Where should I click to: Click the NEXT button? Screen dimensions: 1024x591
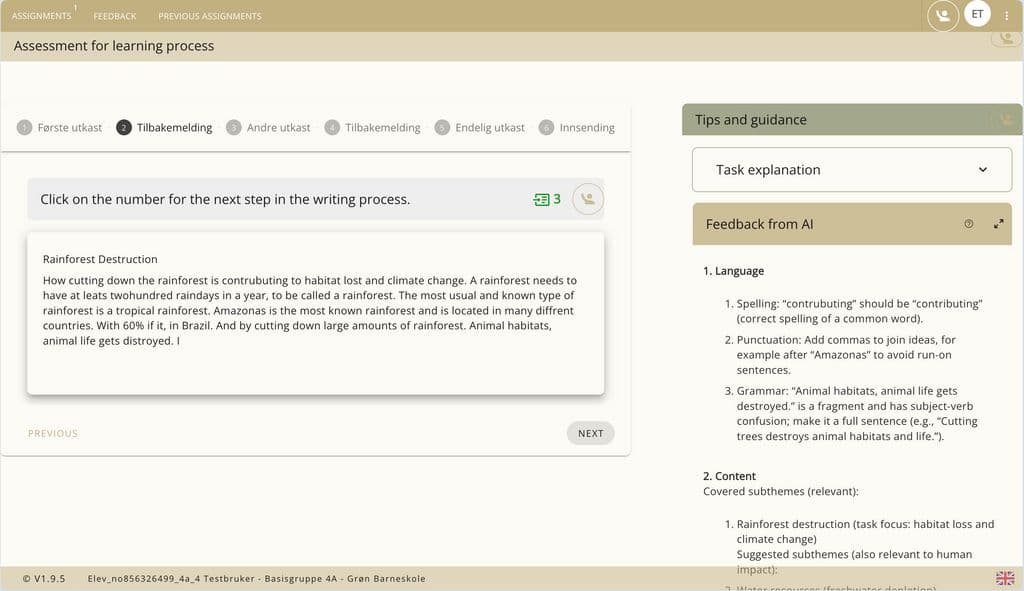click(590, 434)
